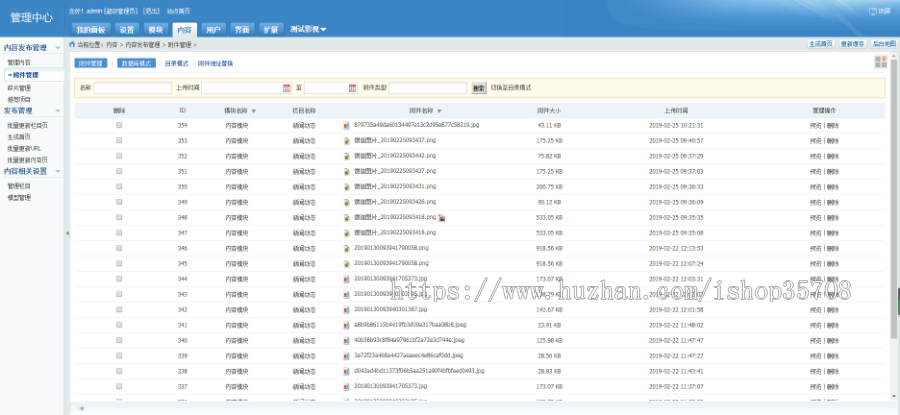Viewport: 900px width, 415px height.
Task: Click the grid view icon at top right
Action: pos(880,62)
